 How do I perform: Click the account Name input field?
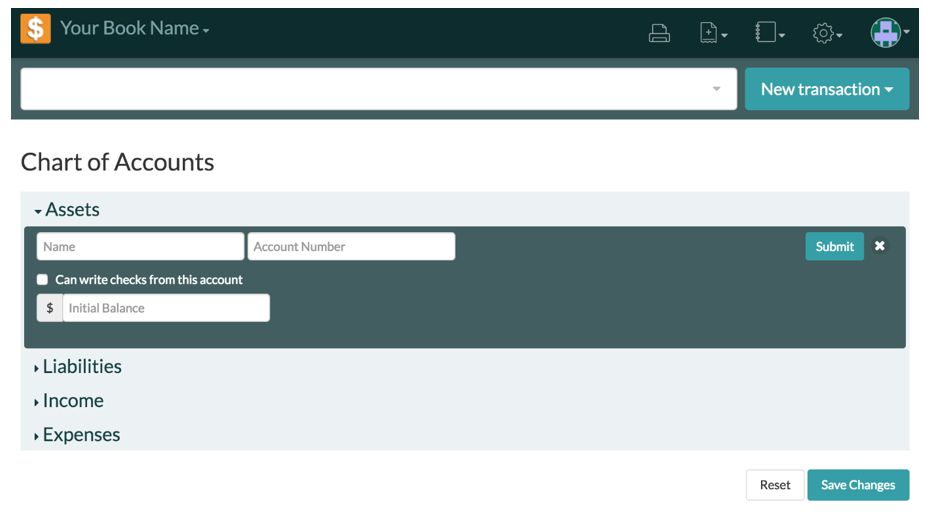(140, 246)
